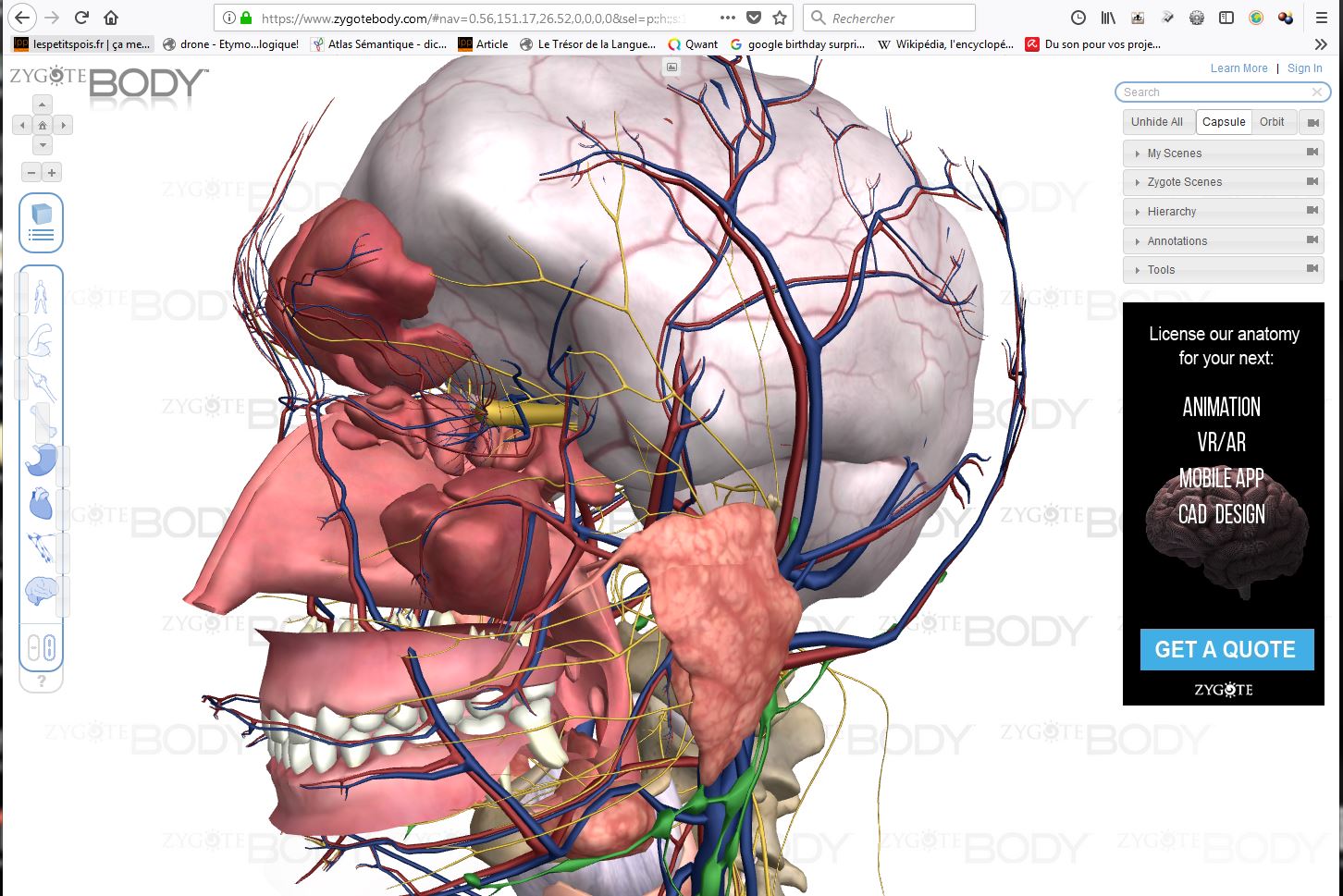The image size is (1343, 896).
Task: Click the brain nervous system layer icon
Action: [x=40, y=591]
